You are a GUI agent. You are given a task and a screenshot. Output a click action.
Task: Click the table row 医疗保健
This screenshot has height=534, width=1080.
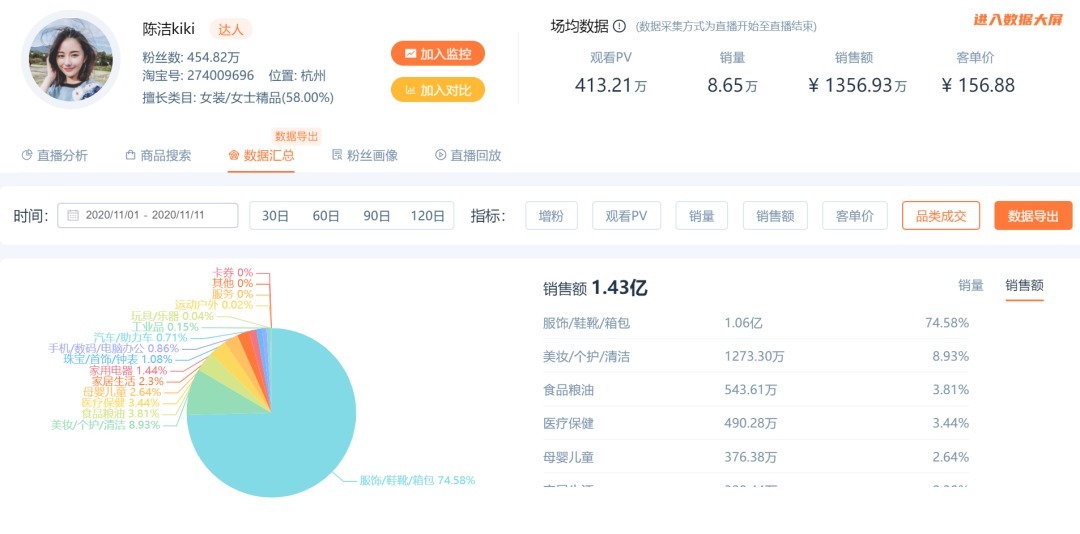(756, 423)
